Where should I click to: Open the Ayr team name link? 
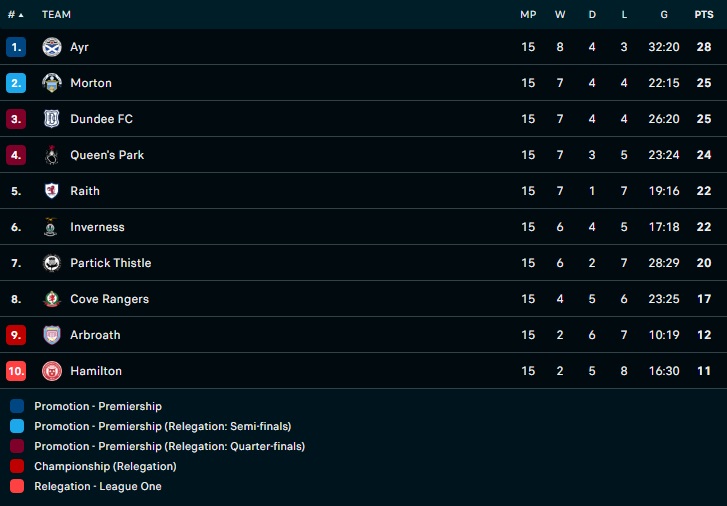point(79,47)
